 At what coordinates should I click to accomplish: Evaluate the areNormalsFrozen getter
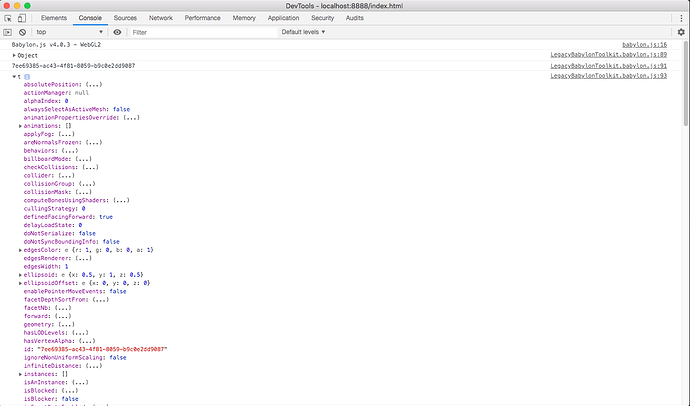[94, 143]
